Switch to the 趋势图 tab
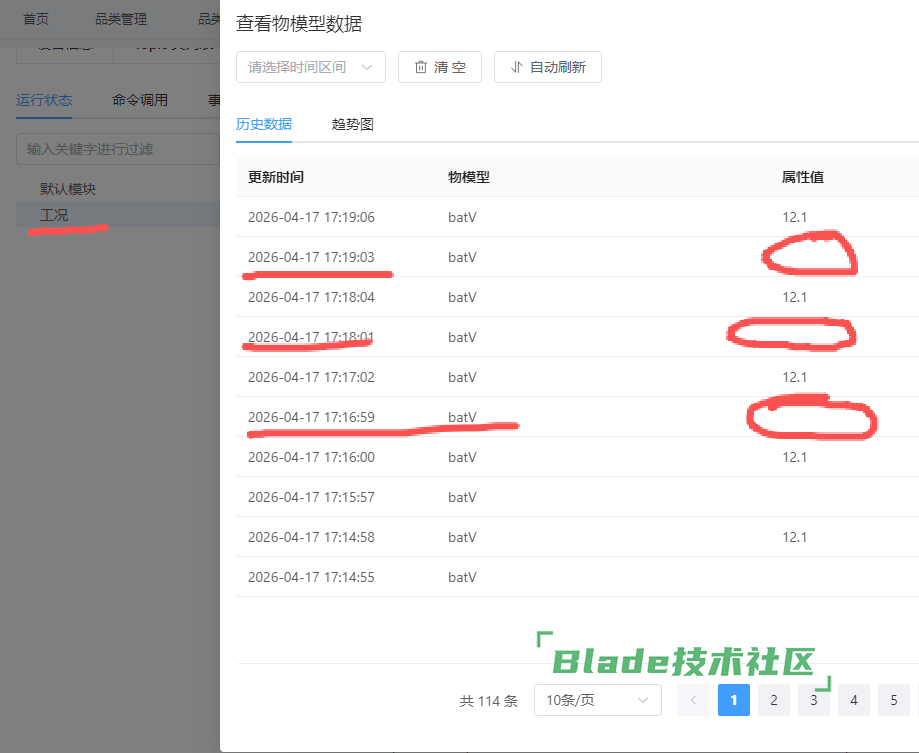This screenshot has height=753, width=919. [x=352, y=125]
